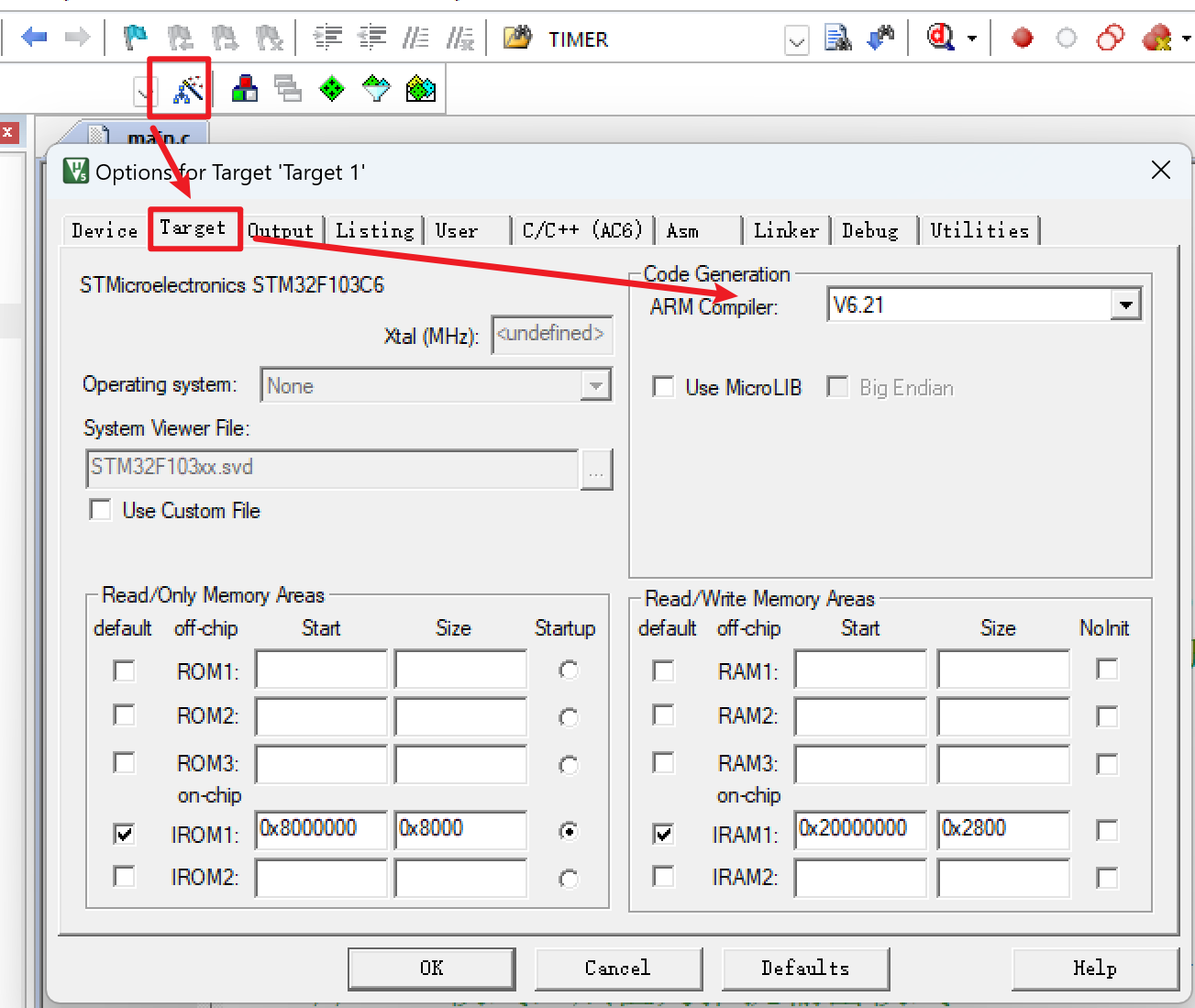Screen dimensions: 1195x1008
Task: Click the Find document-with-binoculars icon
Action: coord(837,38)
